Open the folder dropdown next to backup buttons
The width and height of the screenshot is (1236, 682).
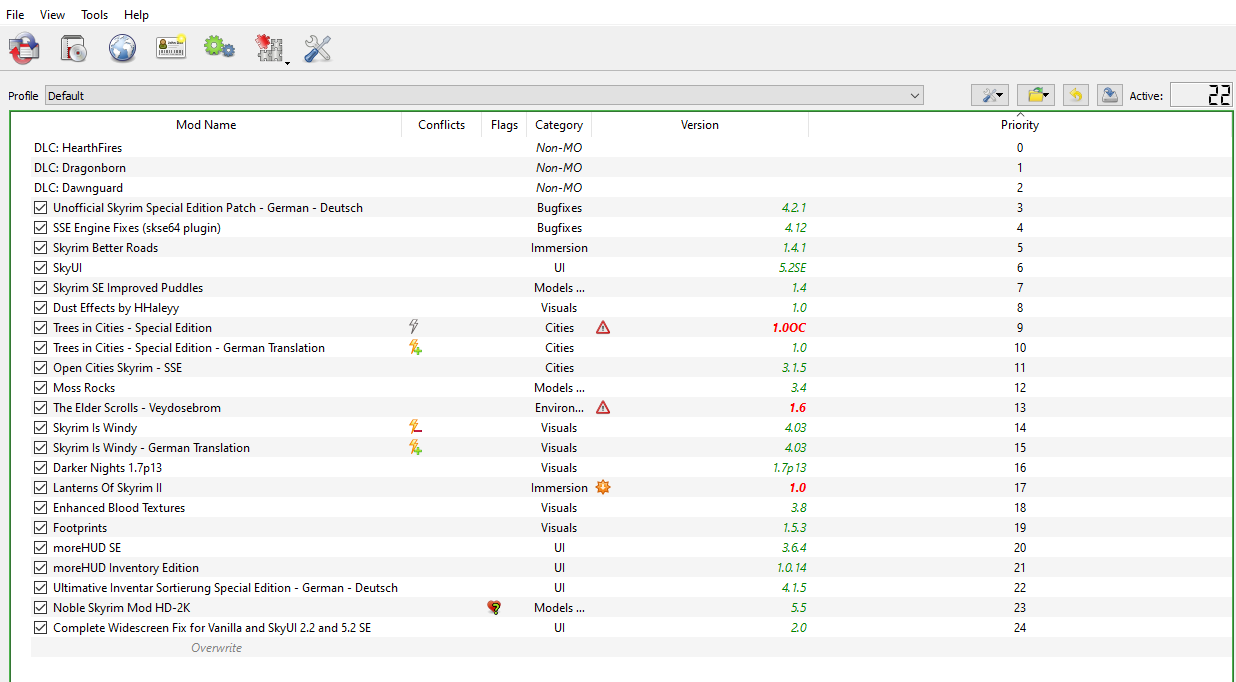click(x=1037, y=95)
